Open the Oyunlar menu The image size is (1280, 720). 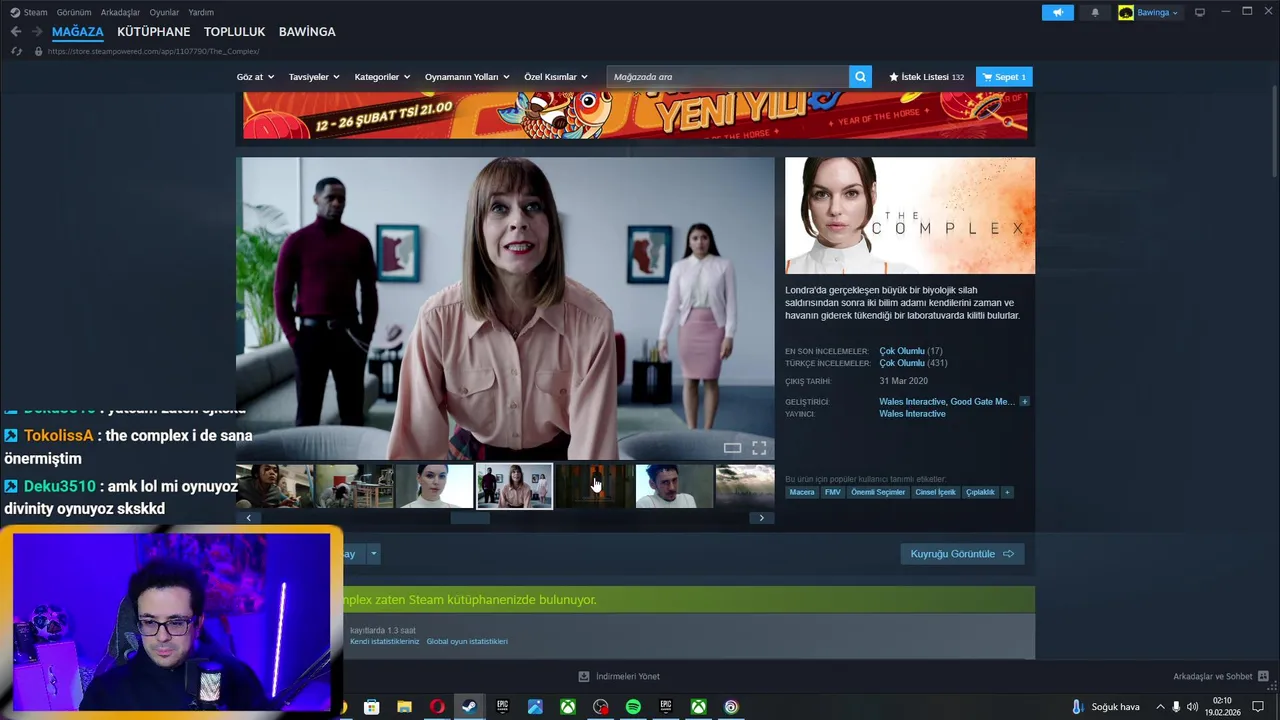coord(164,12)
